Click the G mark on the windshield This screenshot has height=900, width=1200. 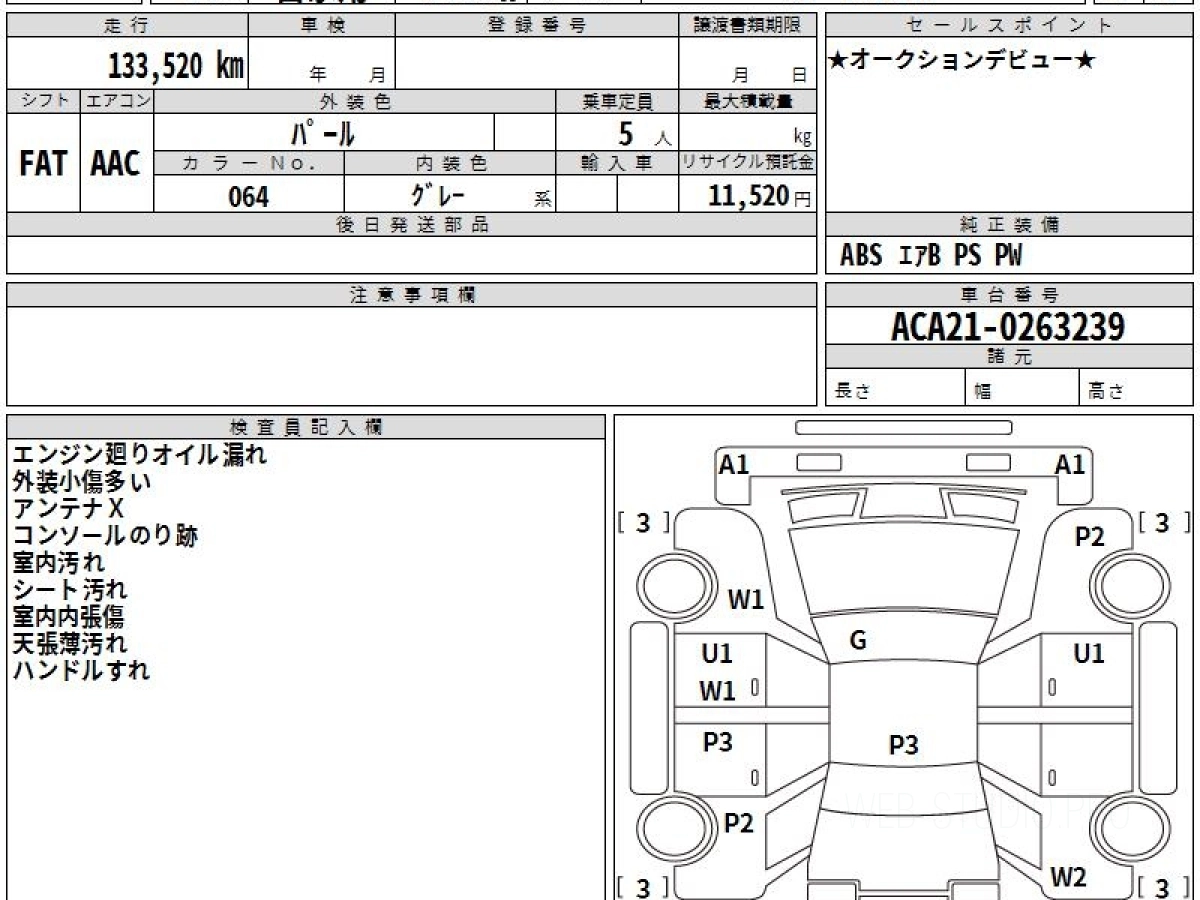click(858, 641)
